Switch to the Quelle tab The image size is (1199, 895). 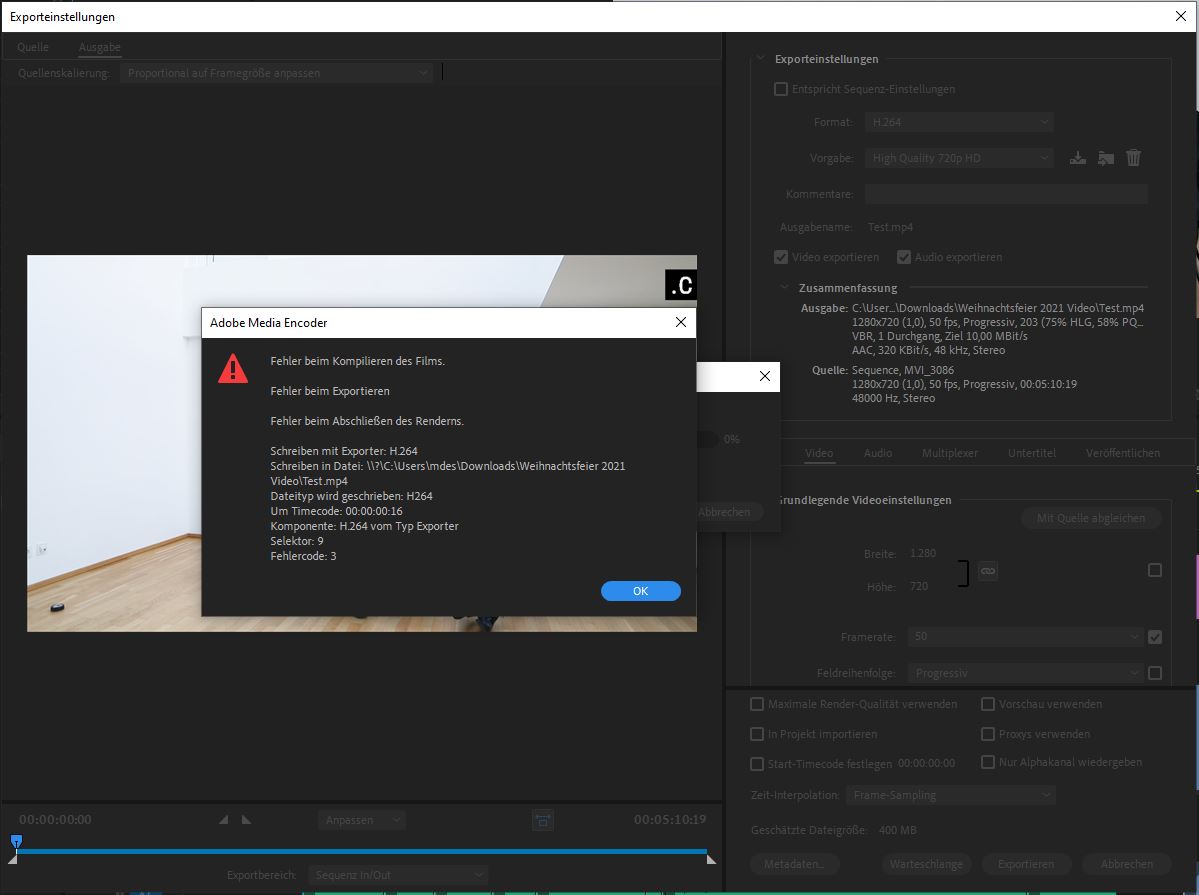click(x=32, y=47)
